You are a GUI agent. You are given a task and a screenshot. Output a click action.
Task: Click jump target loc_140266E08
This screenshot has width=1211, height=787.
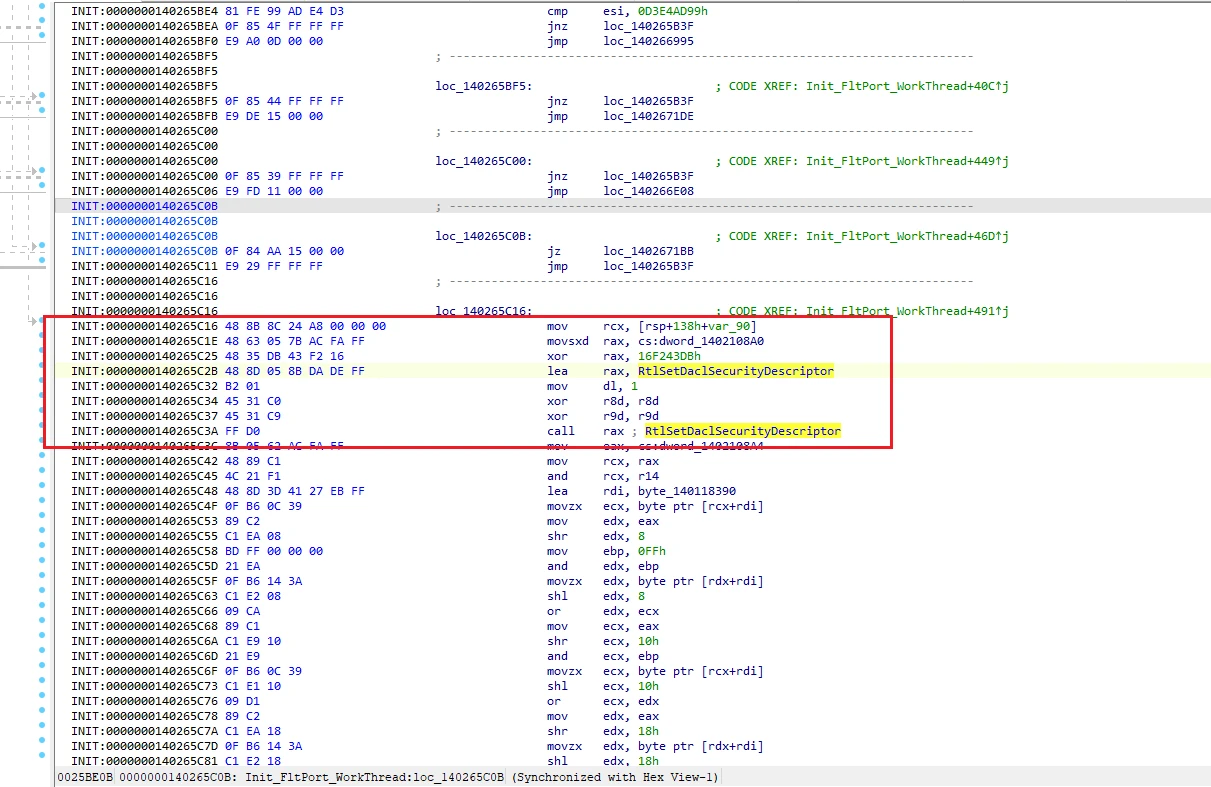pos(648,191)
